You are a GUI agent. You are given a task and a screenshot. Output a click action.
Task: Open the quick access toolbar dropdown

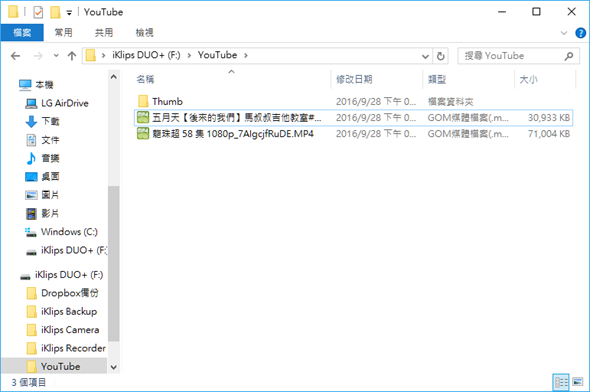69,13
